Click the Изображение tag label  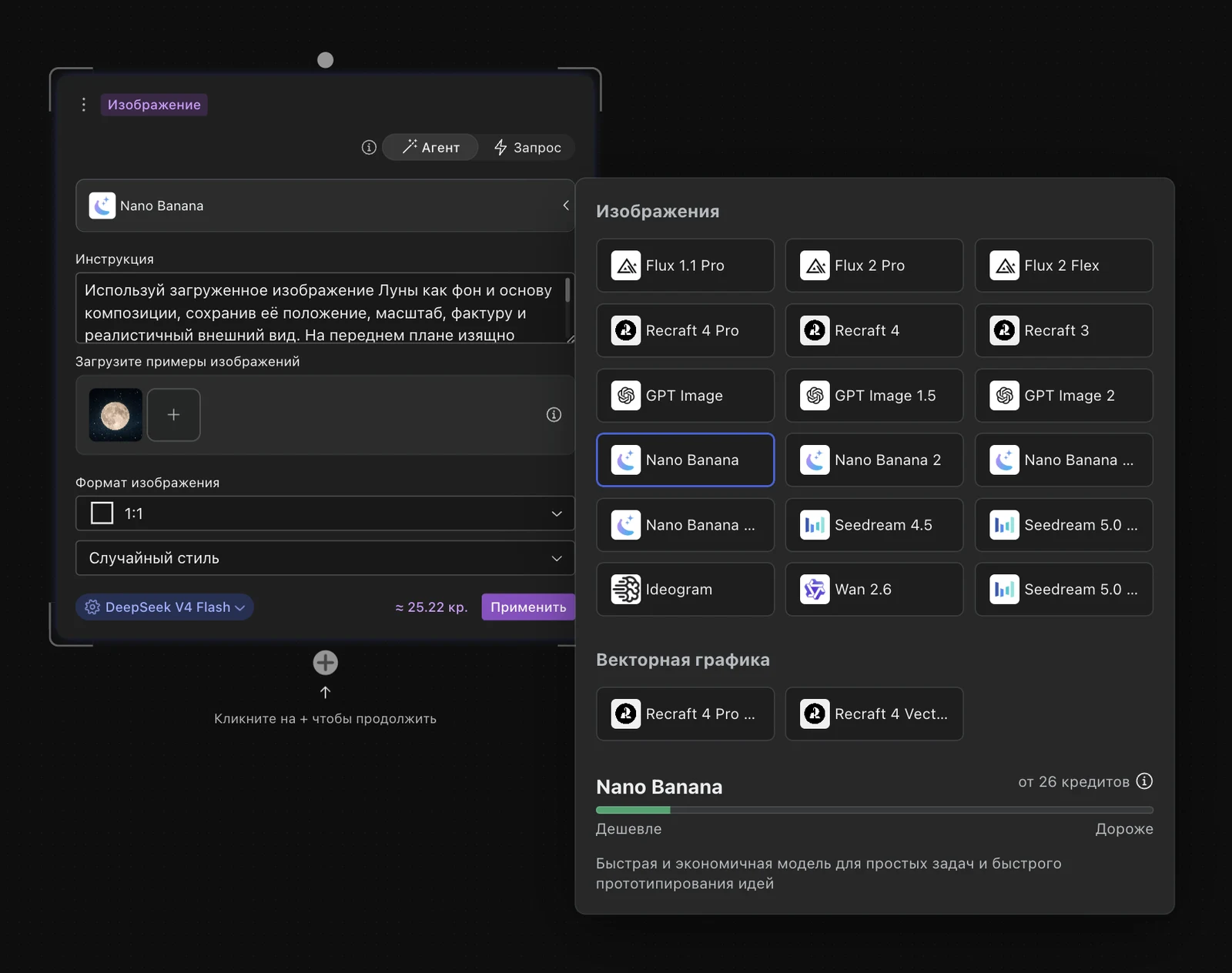click(154, 105)
